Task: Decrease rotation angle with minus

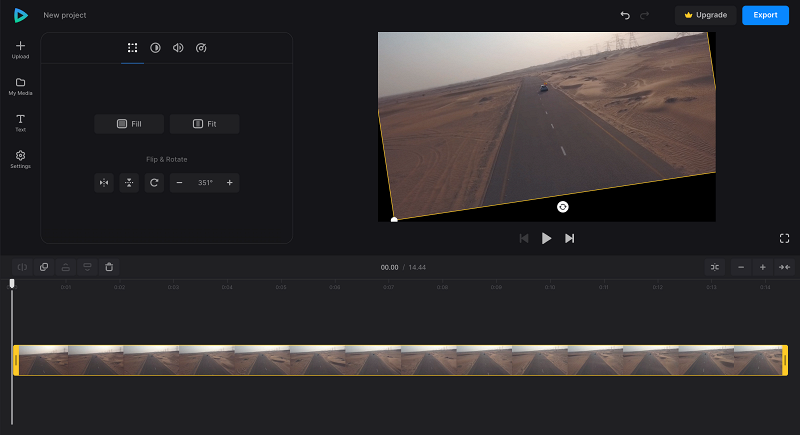Action: (x=180, y=183)
